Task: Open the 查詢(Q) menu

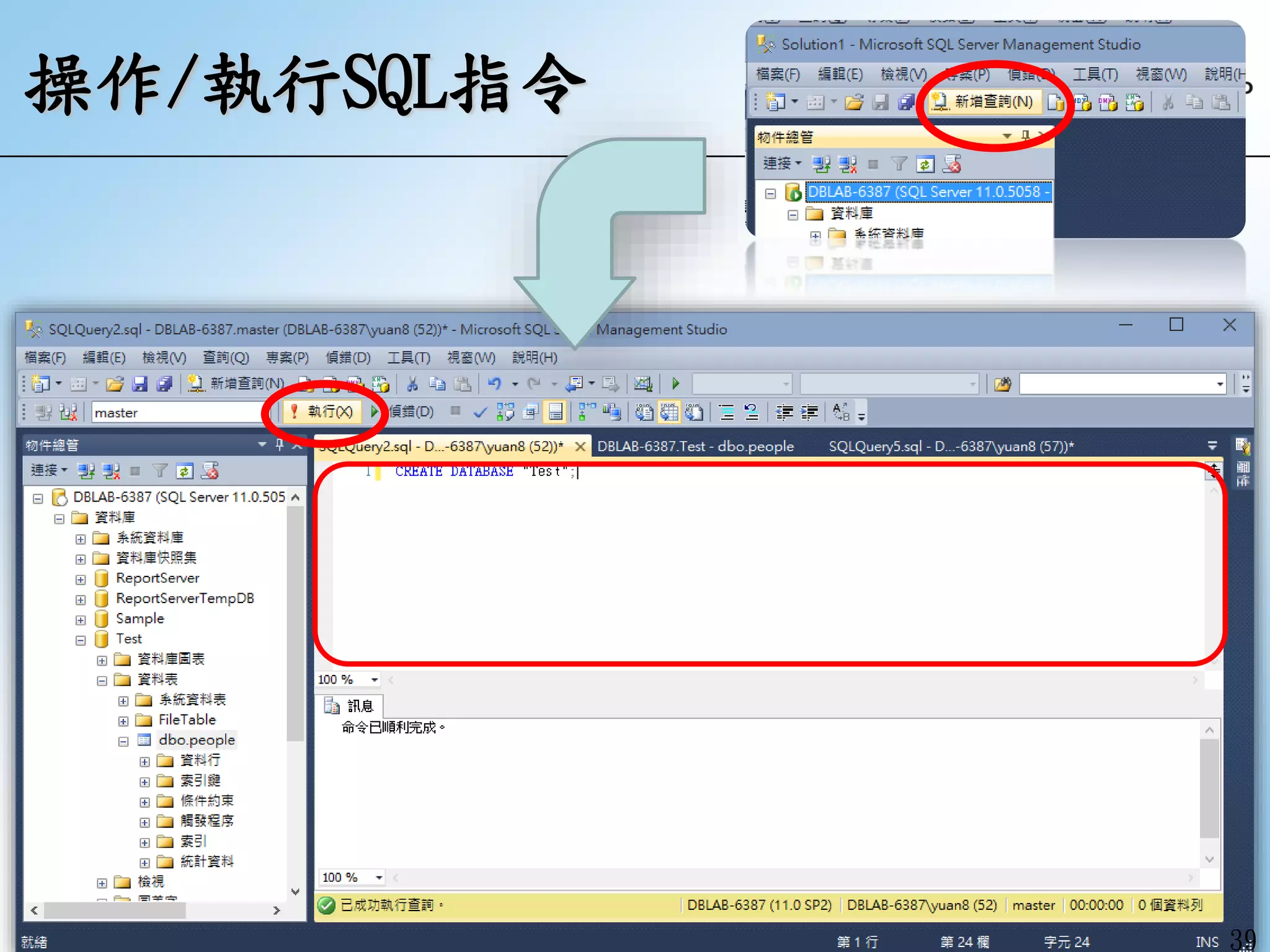Action: 226,358
